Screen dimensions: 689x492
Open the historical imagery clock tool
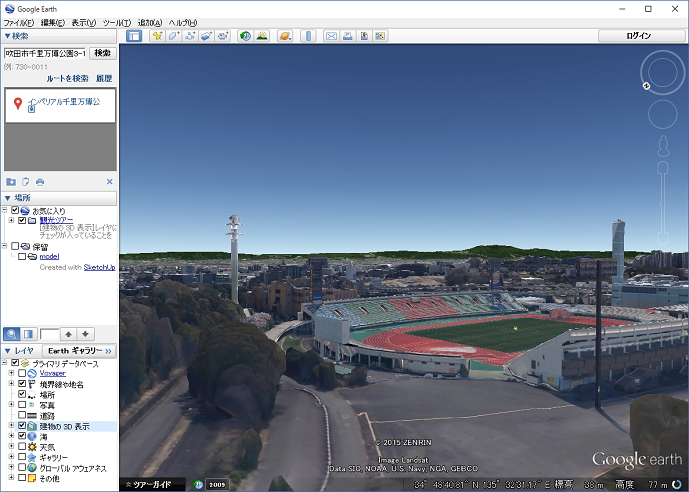coord(245,36)
